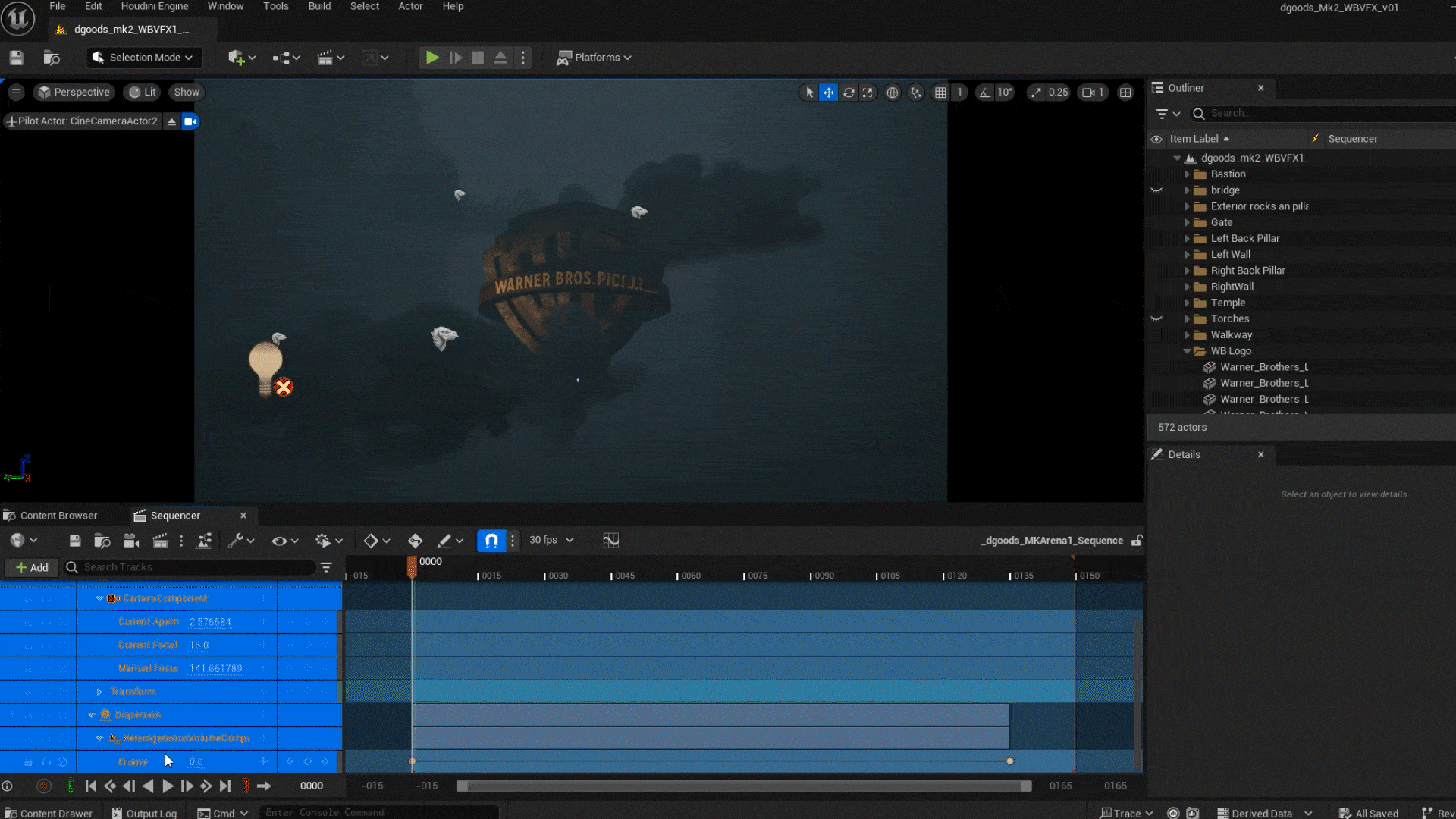The image size is (1456, 819).
Task: Toggle the pilot camera view button
Action: pos(190,121)
